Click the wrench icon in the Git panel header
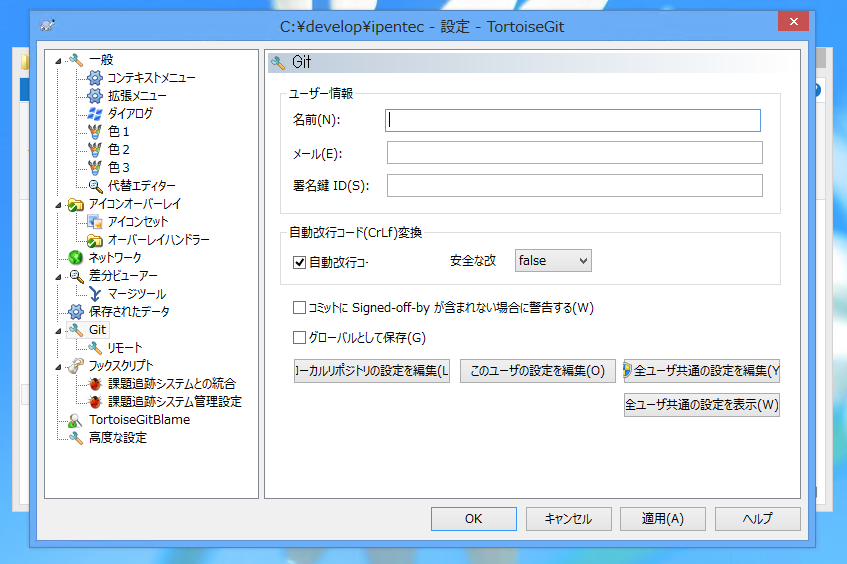This screenshot has height=564, width=847. (278, 63)
